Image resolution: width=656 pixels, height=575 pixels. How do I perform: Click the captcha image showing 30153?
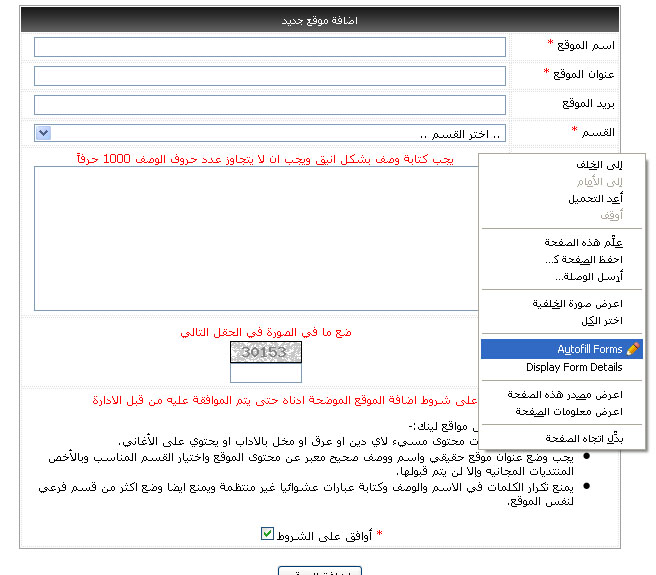coord(266,352)
